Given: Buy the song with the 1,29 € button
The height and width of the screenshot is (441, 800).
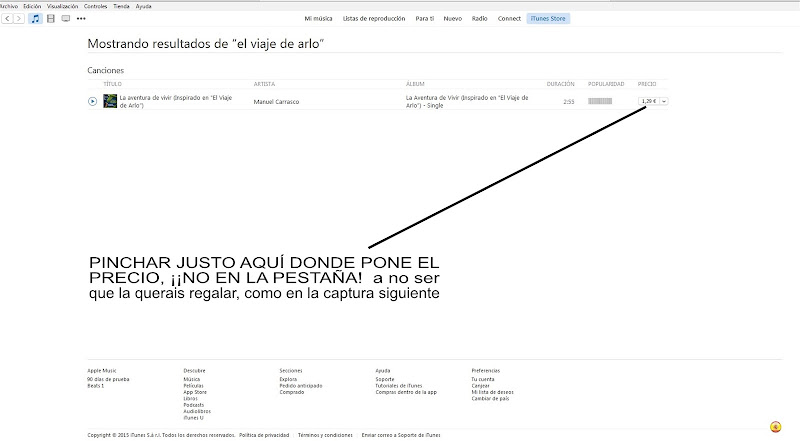Looking at the screenshot, I should pos(648,101).
